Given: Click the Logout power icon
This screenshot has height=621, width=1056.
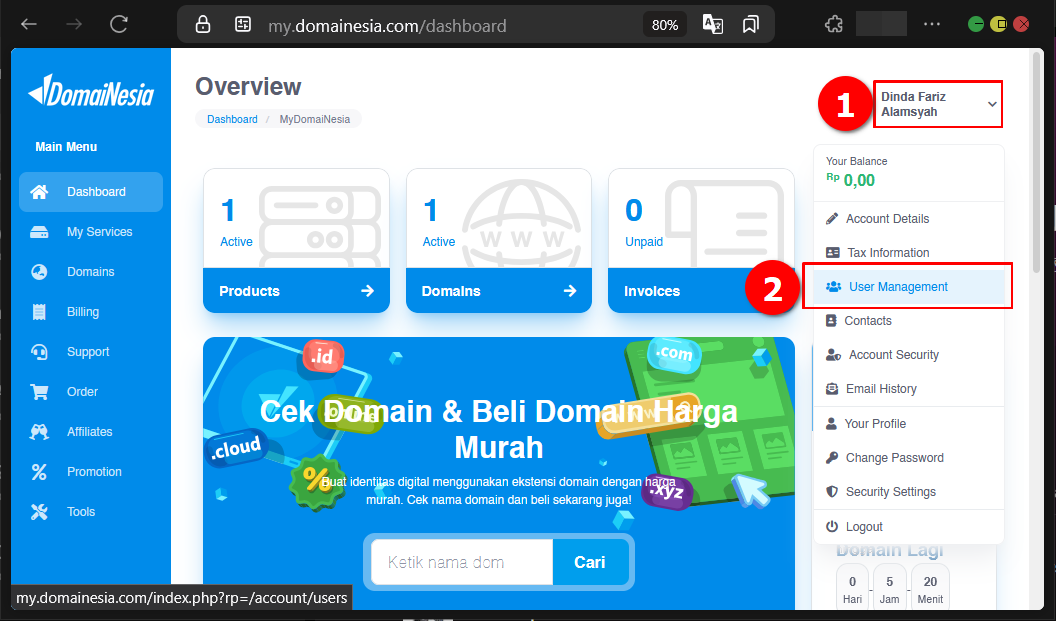Looking at the screenshot, I should (832, 527).
